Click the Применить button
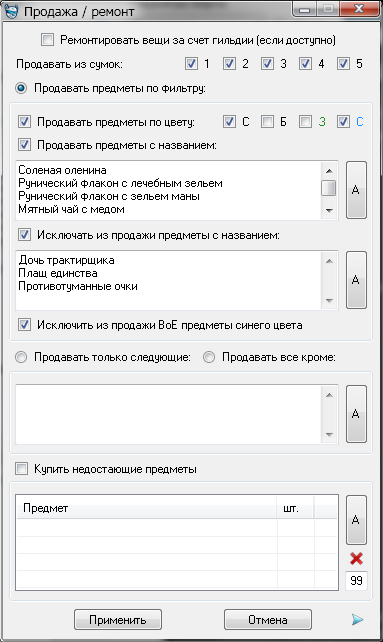Screen dimensions: 383x642 point(118,620)
